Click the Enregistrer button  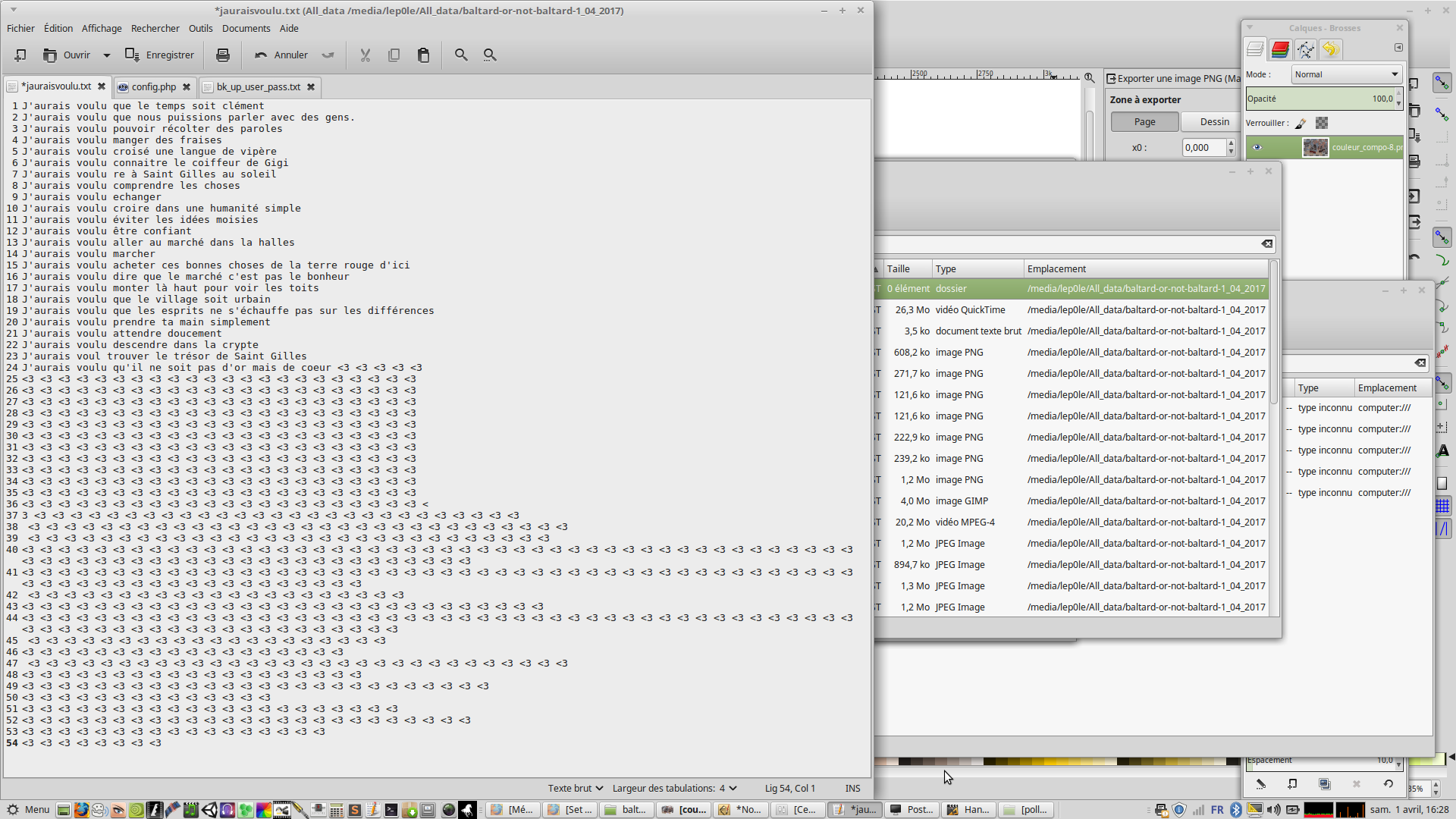coord(160,55)
